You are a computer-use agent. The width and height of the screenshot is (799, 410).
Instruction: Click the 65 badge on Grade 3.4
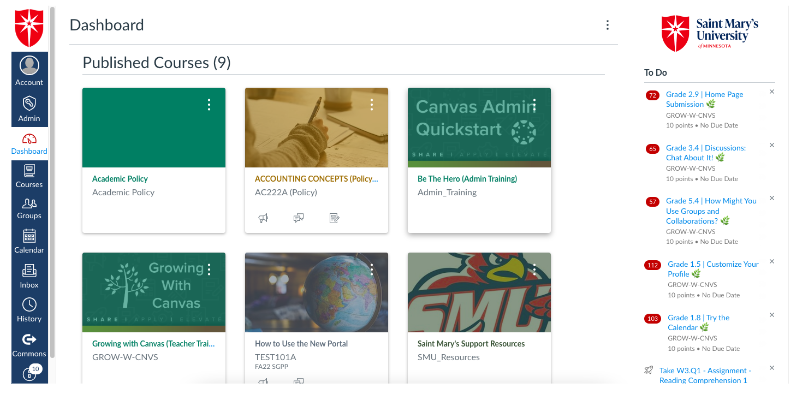click(x=652, y=149)
